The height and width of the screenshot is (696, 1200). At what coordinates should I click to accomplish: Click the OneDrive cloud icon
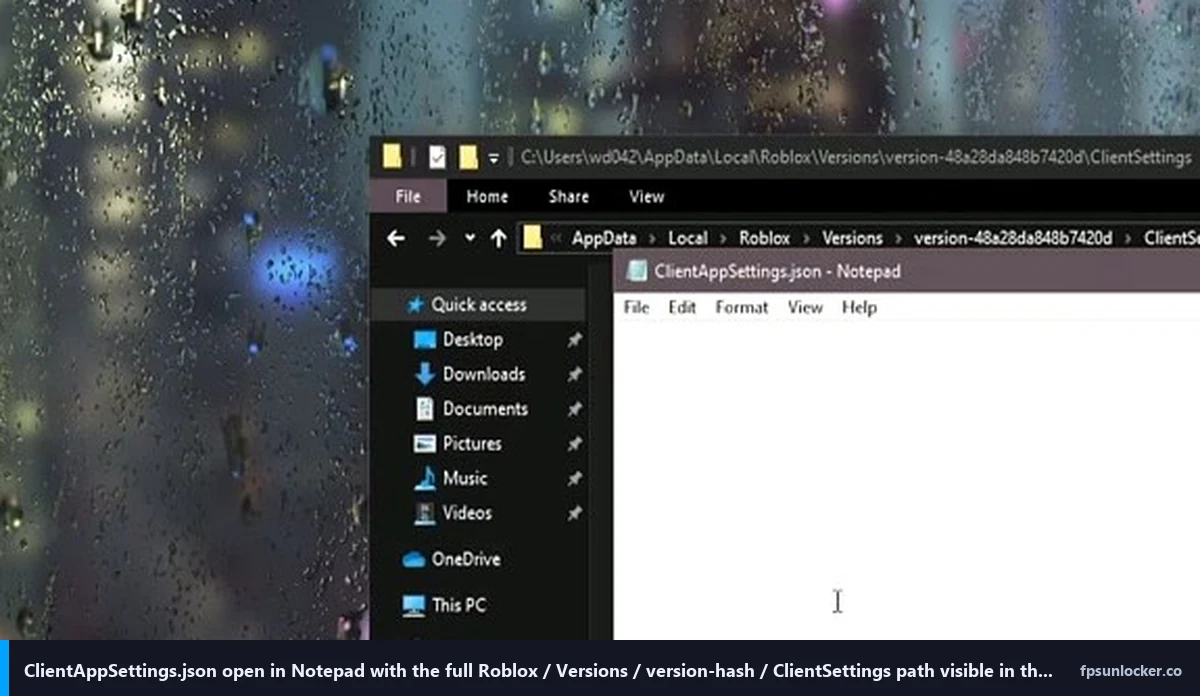[x=414, y=560]
